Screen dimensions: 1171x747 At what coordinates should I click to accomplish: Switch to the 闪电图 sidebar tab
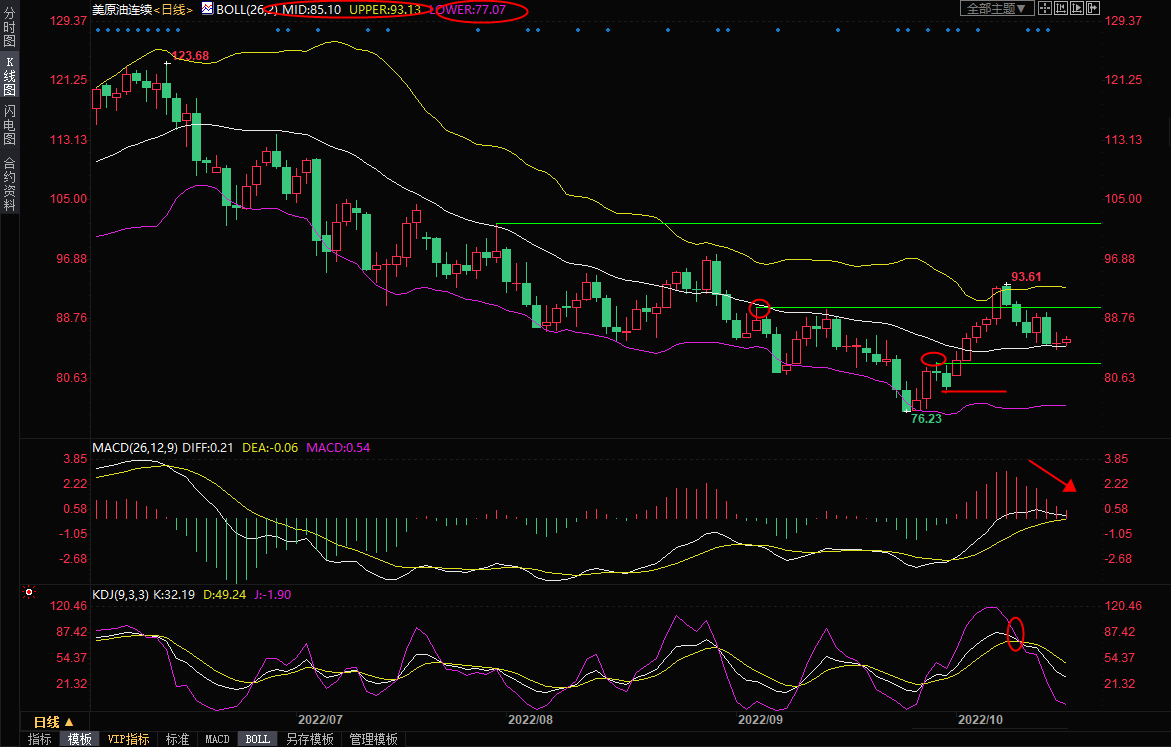pos(9,125)
